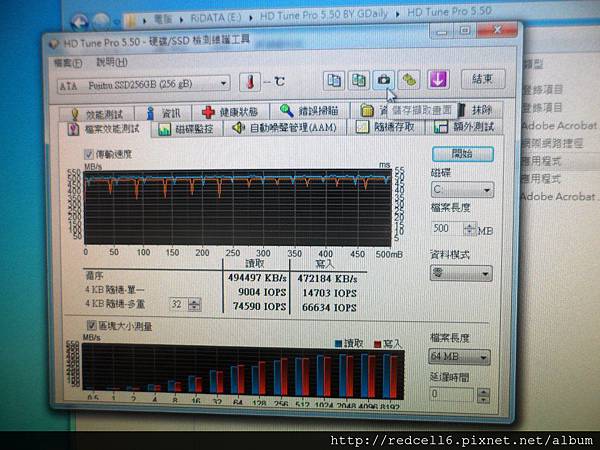Click the HD Tune title bar app icon
This screenshot has width=600, height=450.
tap(54, 44)
